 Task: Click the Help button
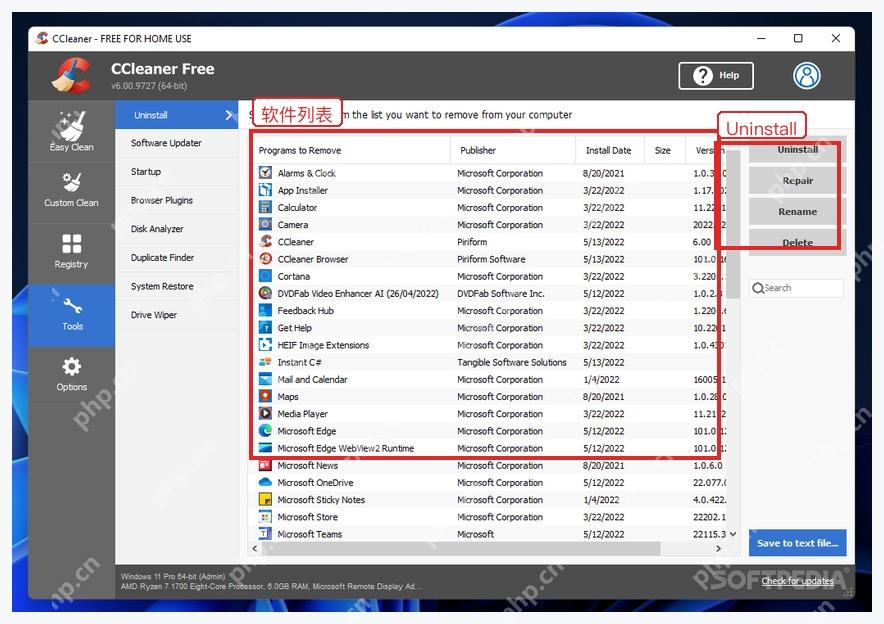pyautogui.click(x=716, y=76)
